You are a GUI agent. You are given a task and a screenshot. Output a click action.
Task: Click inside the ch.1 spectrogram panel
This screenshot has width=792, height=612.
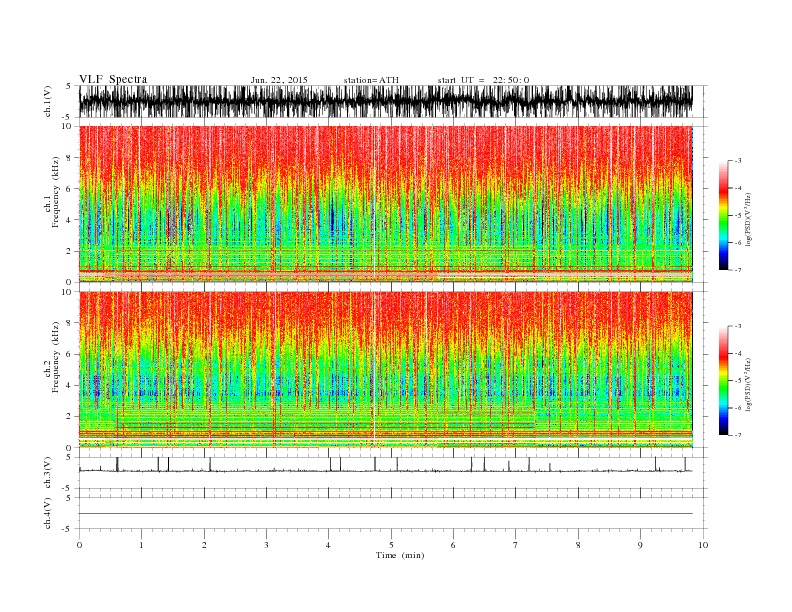click(386, 204)
